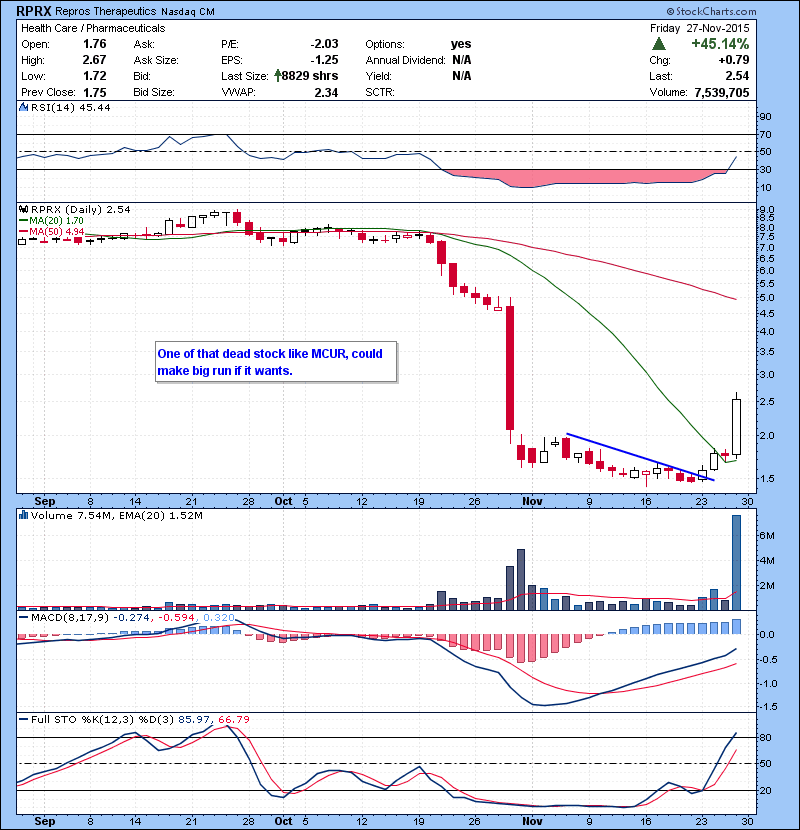
Task: Click the pink oversold RSI shaded area
Action: click(577, 177)
